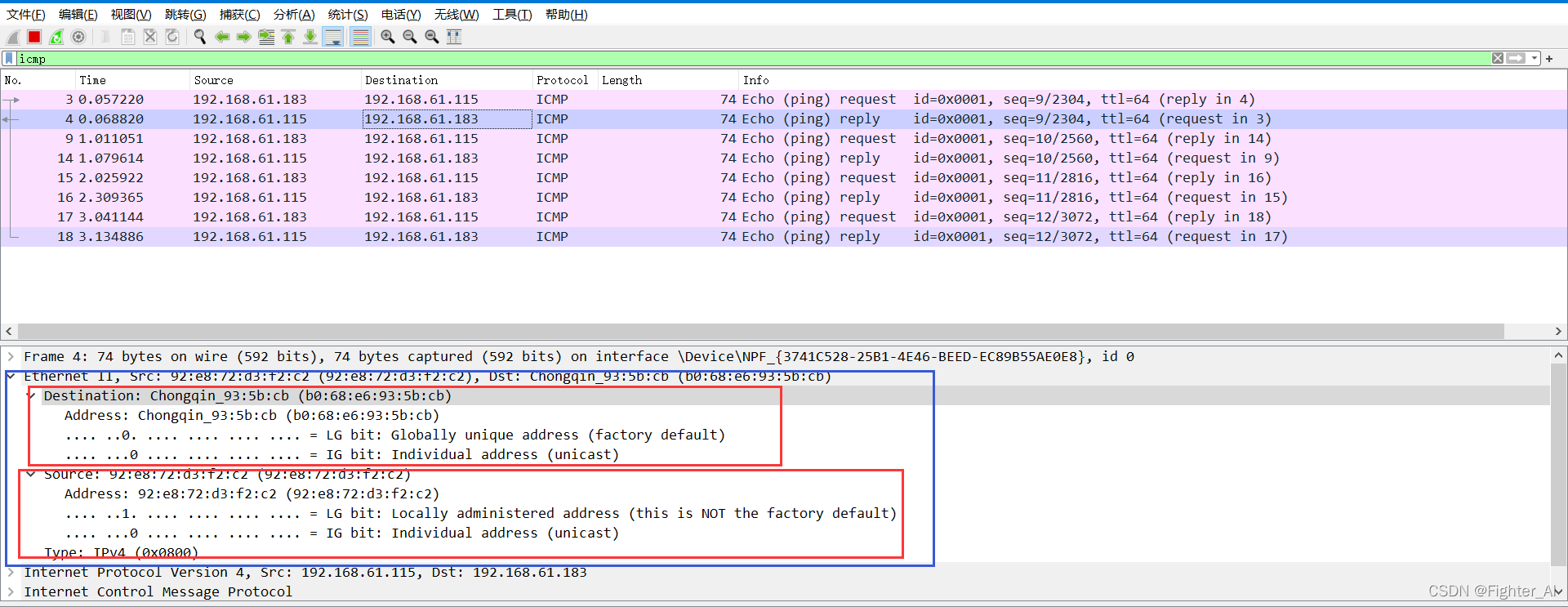The image size is (1568, 607).
Task: Reset text to normal size
Action: click(x=432, y=37)
